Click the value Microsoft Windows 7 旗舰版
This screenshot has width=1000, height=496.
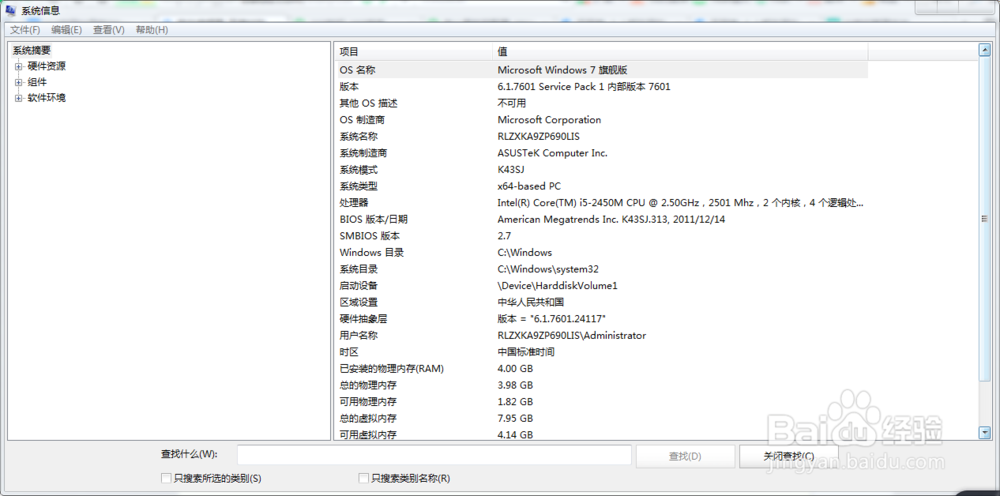click(562, 70)
